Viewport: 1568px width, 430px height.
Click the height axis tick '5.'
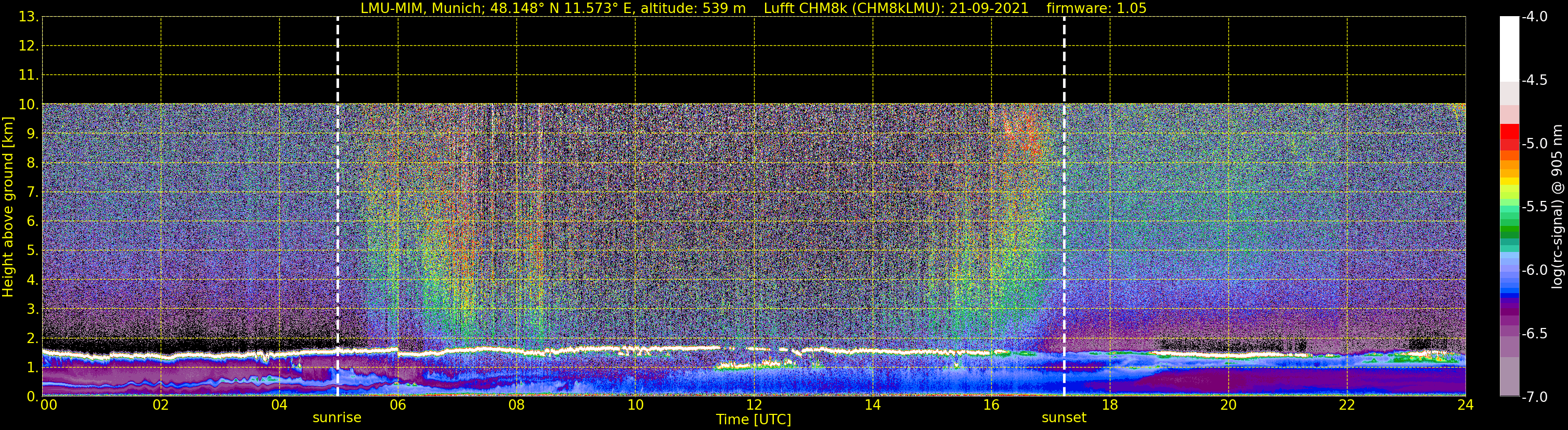tap(32, 251)
